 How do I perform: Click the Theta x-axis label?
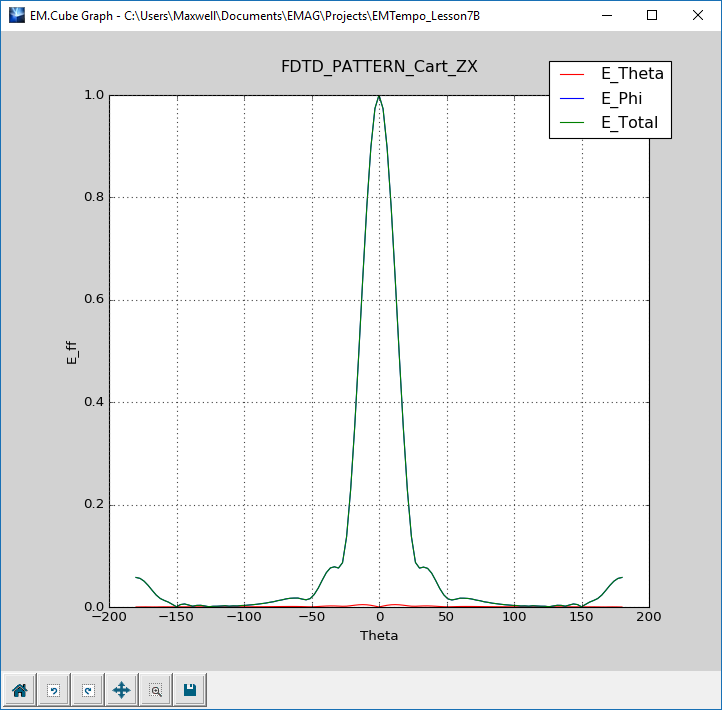click(378, 636)
